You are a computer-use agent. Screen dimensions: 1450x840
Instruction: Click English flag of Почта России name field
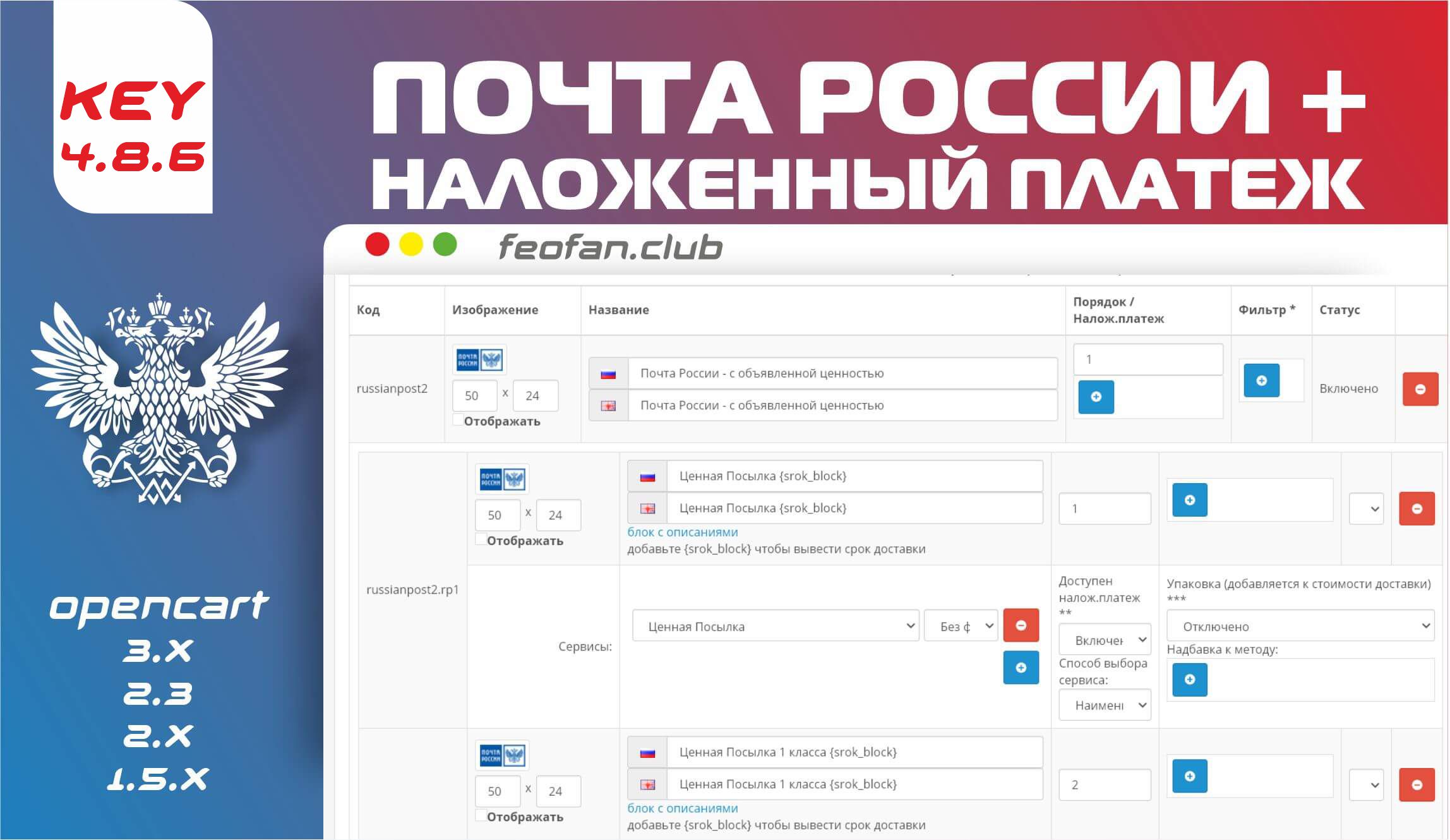click(x=608, y=405)
